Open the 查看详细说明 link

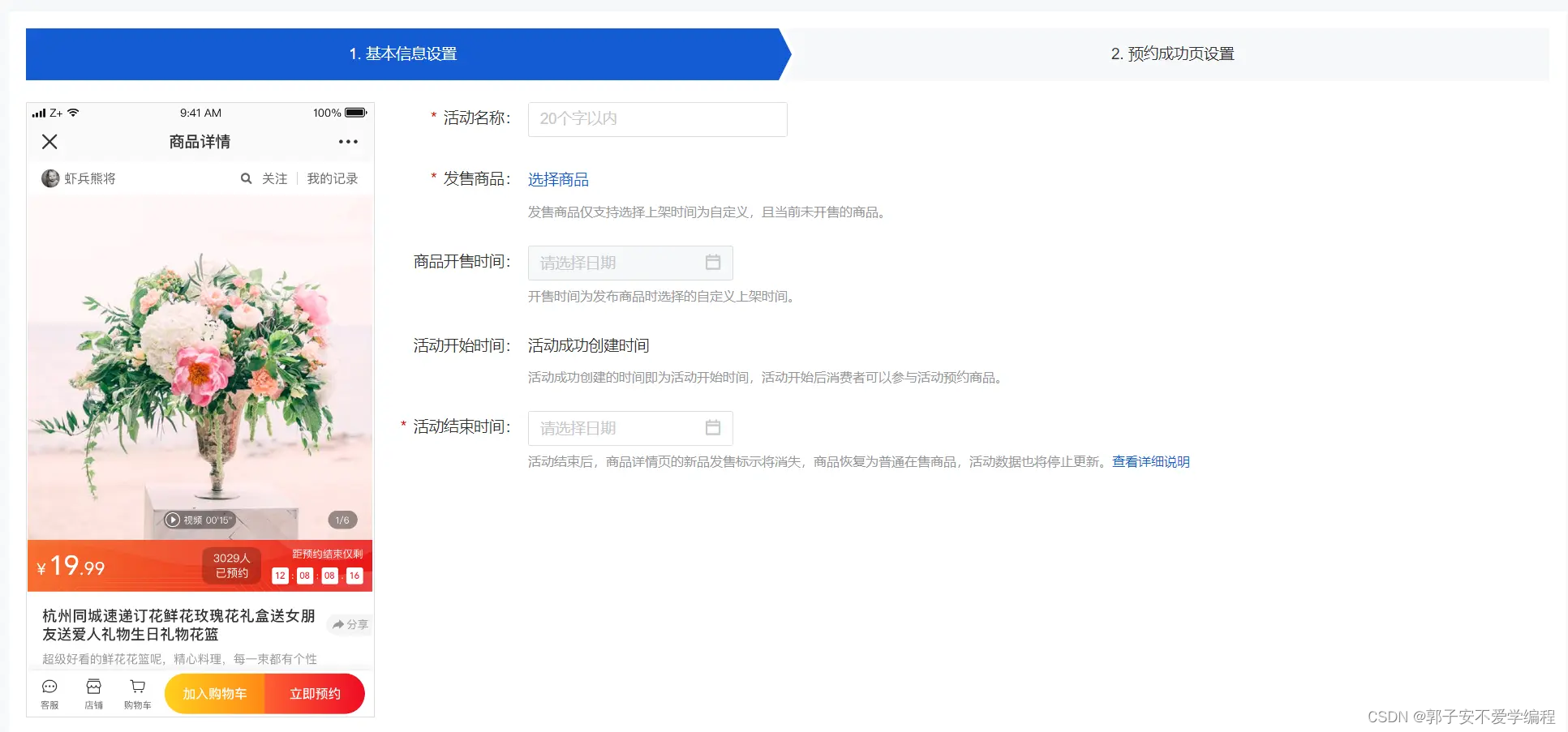coord(1150,461)
